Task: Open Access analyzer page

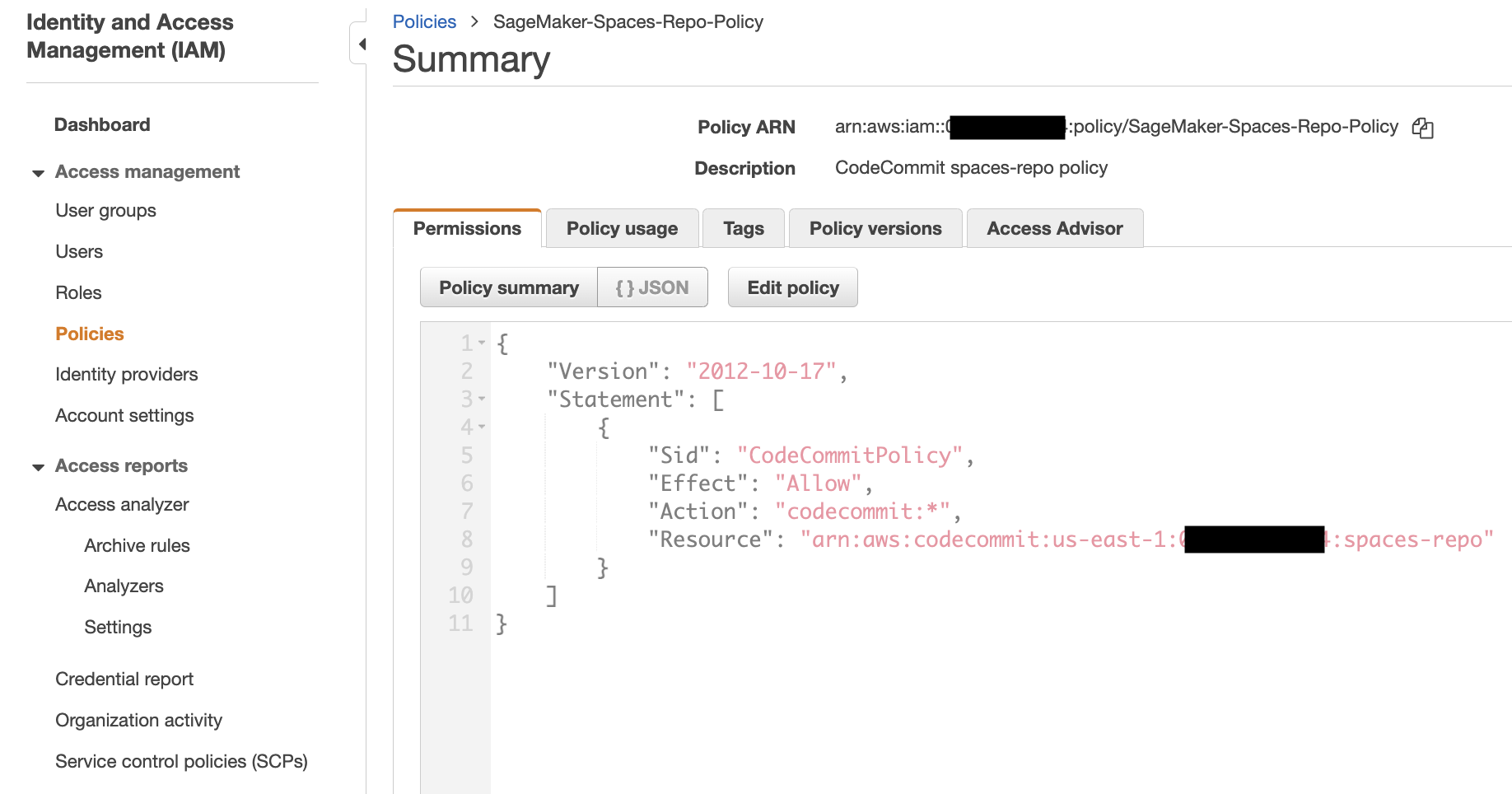Action: point(122,505)
